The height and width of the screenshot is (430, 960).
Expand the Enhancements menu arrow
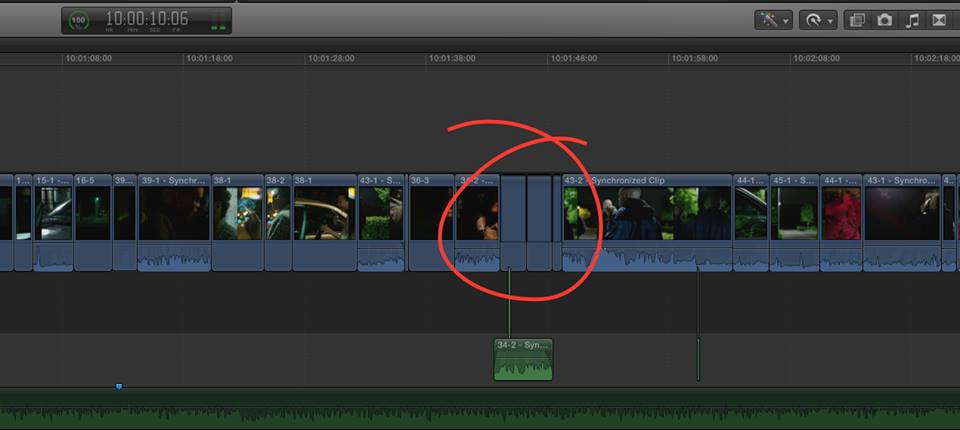785,21
